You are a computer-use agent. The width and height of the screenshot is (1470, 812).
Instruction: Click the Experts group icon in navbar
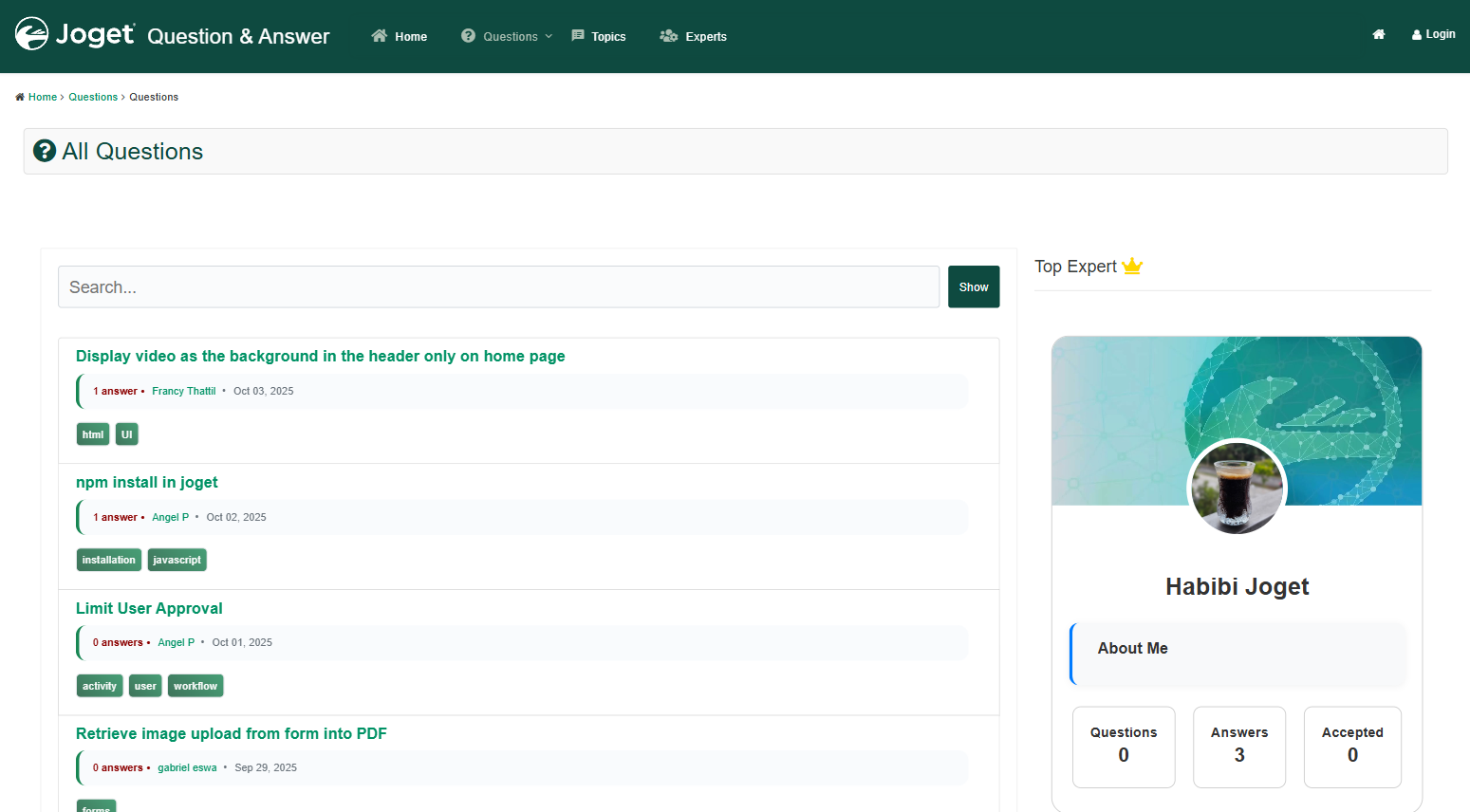668,36
